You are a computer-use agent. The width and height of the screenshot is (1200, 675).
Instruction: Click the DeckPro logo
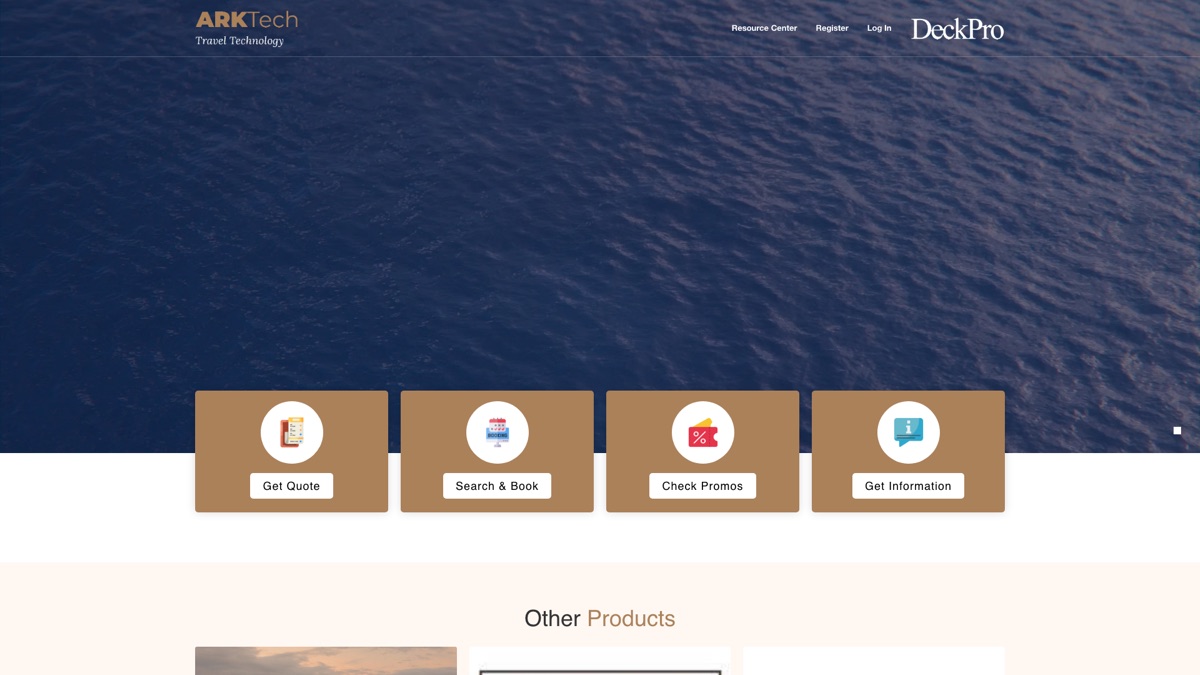tap(957, 29)
